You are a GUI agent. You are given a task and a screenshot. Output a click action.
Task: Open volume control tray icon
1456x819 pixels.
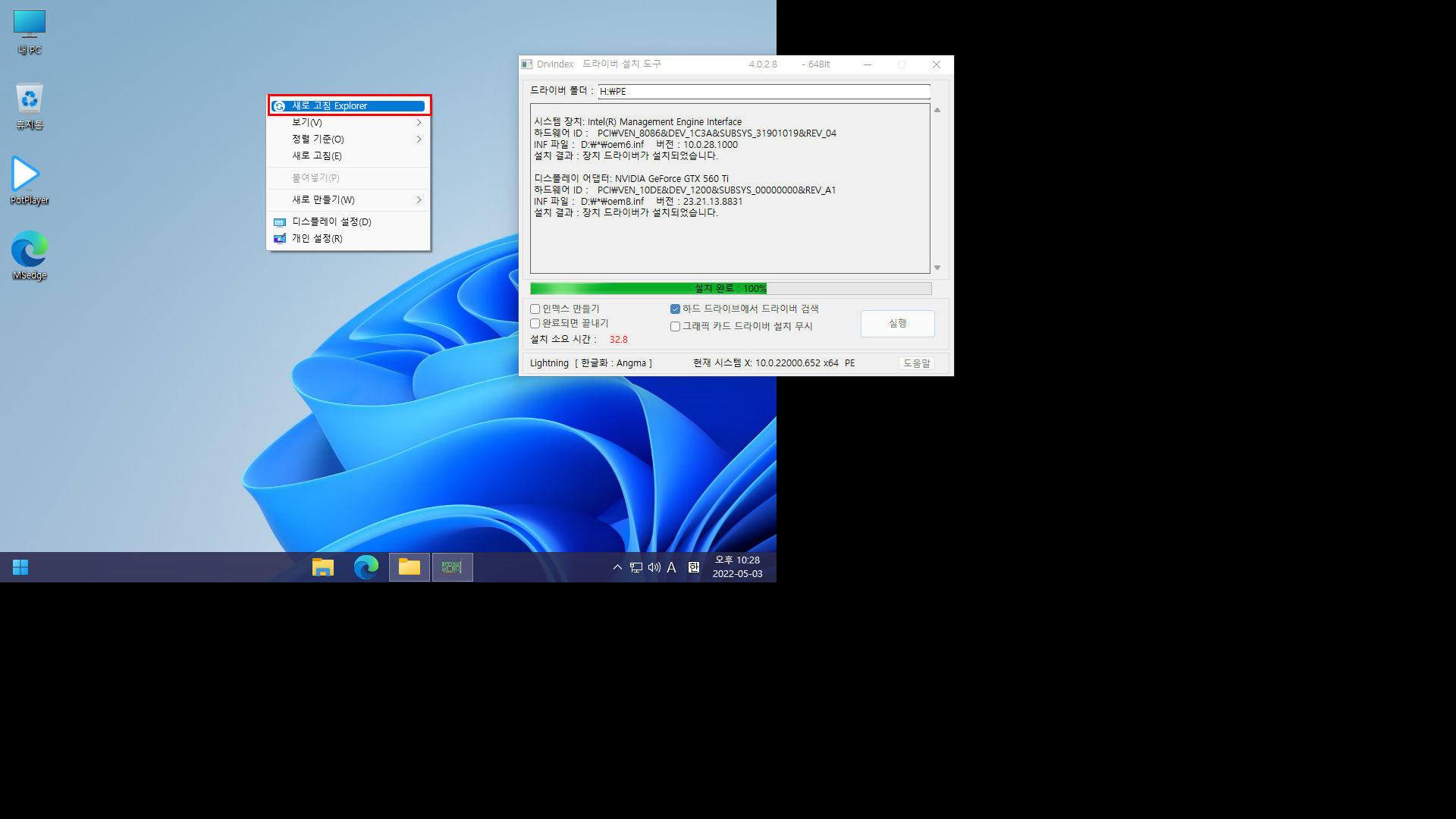[654, 567]
